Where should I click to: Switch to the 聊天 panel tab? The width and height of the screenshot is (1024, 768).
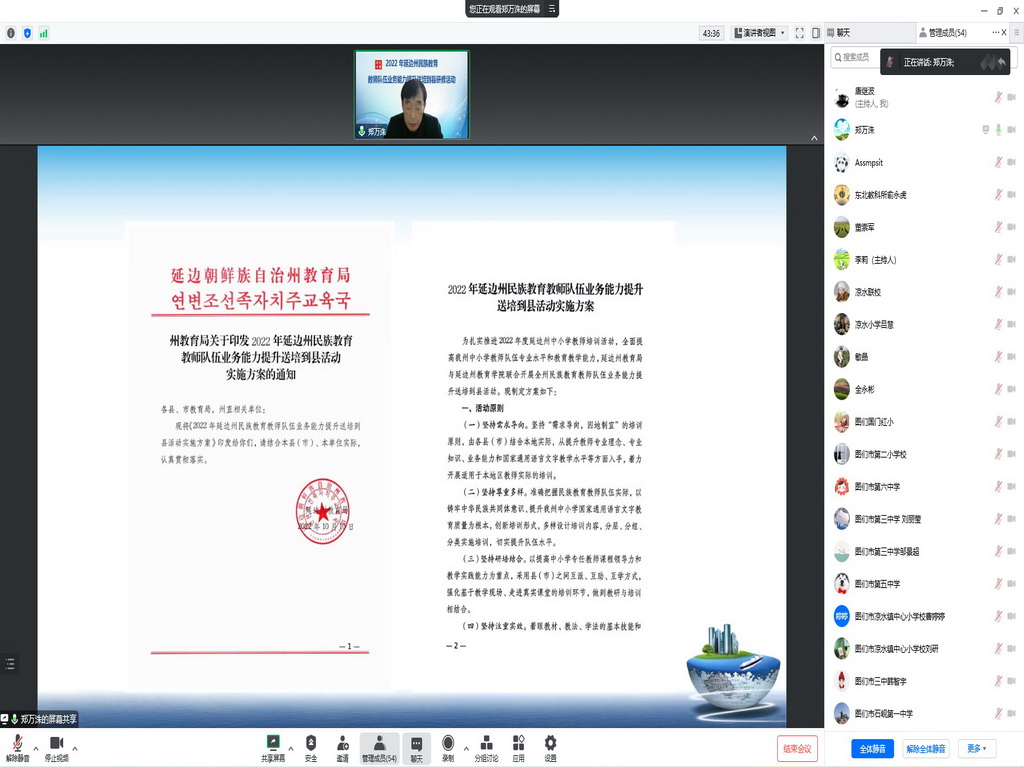869,32
